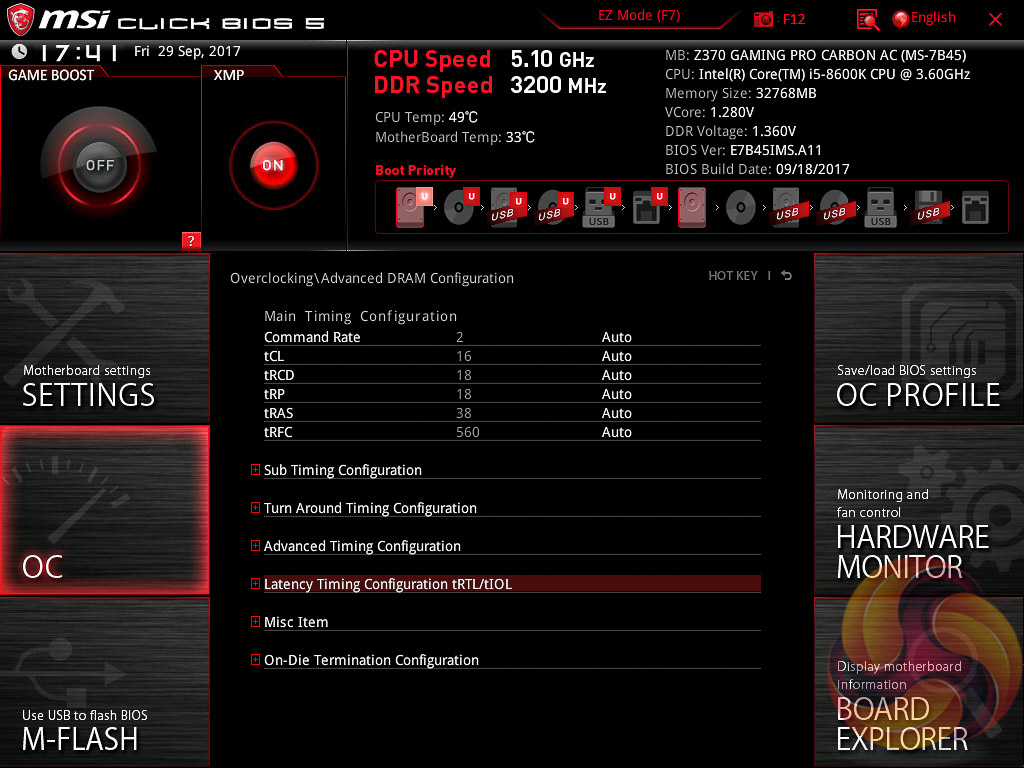1024x768 pixels.
Task: Open the language globe icon
Action: (x=900, y=19)
